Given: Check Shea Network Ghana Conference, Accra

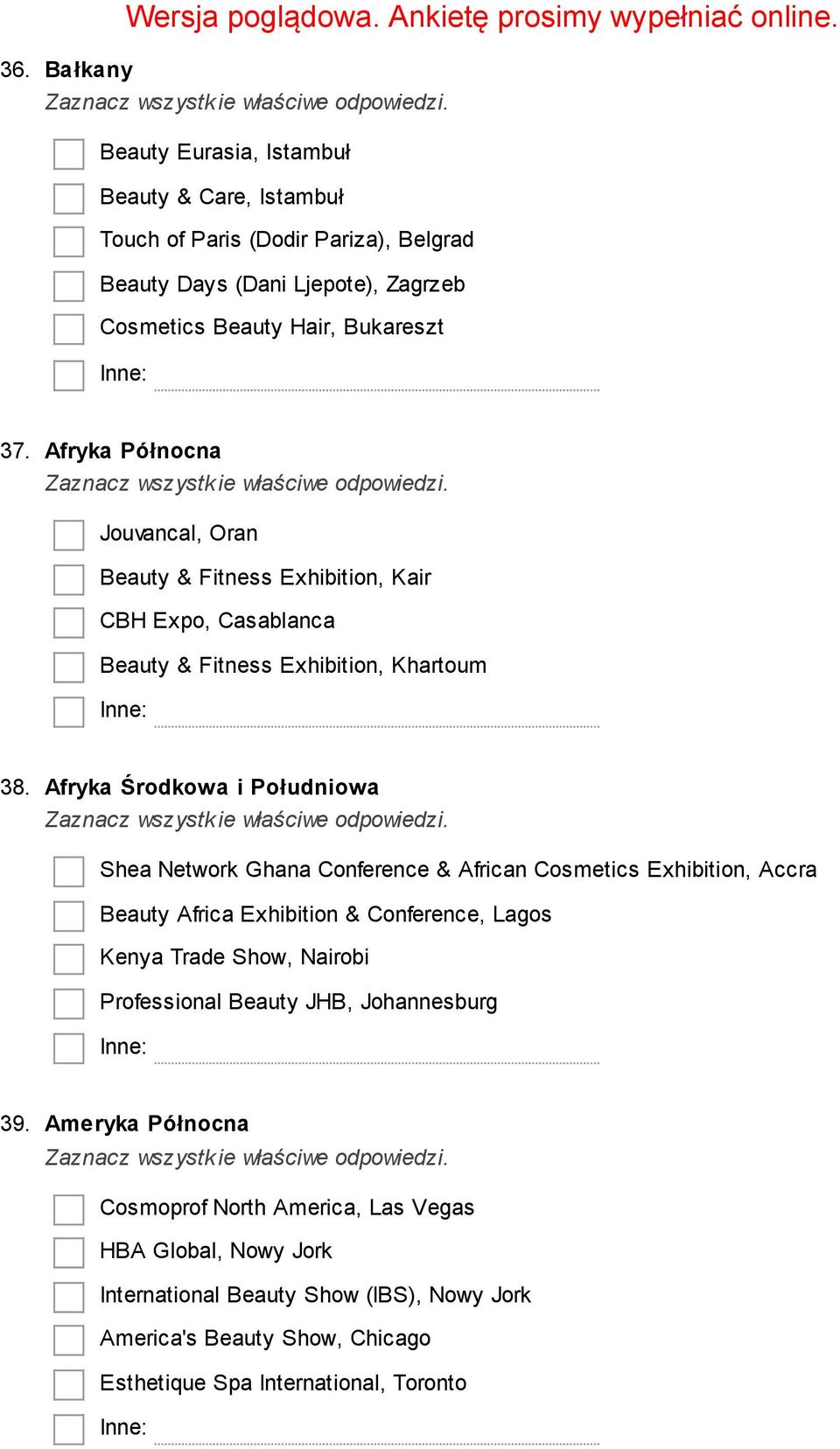Looking at the screenshot, I should 68,871.
